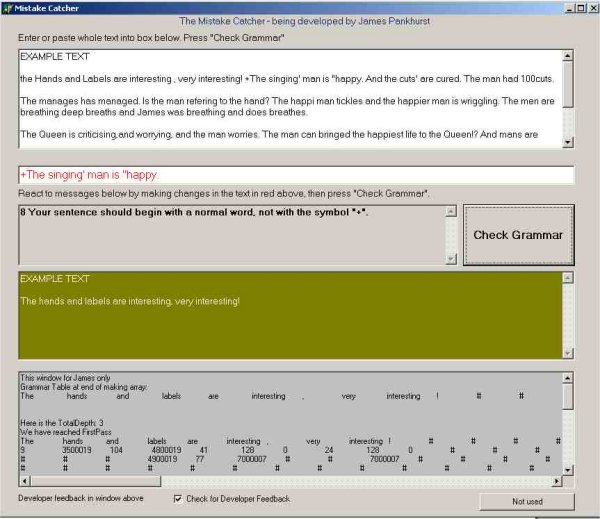Click the developer window scroll up arrow
The image size is (600, 519).
(x=568, y=378)
